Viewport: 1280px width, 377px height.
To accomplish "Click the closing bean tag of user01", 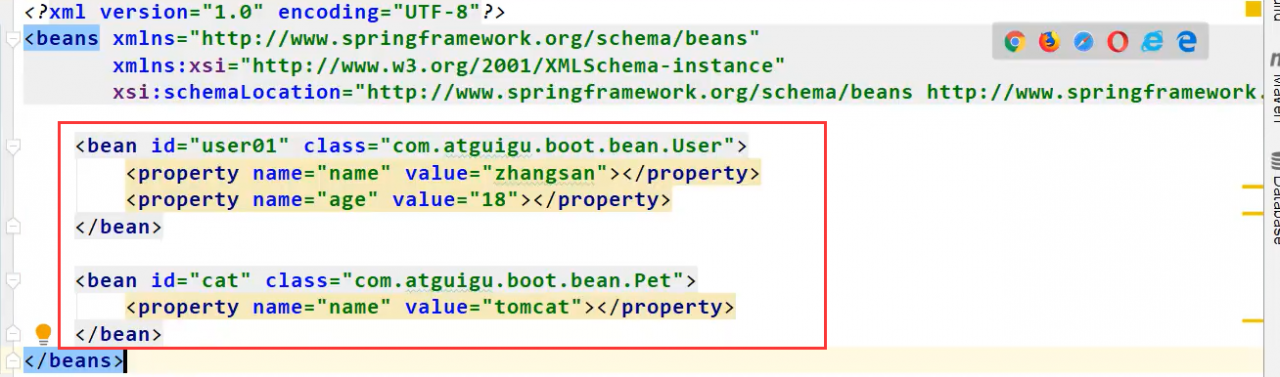I will pyautogui.click(x=118, y=227).
